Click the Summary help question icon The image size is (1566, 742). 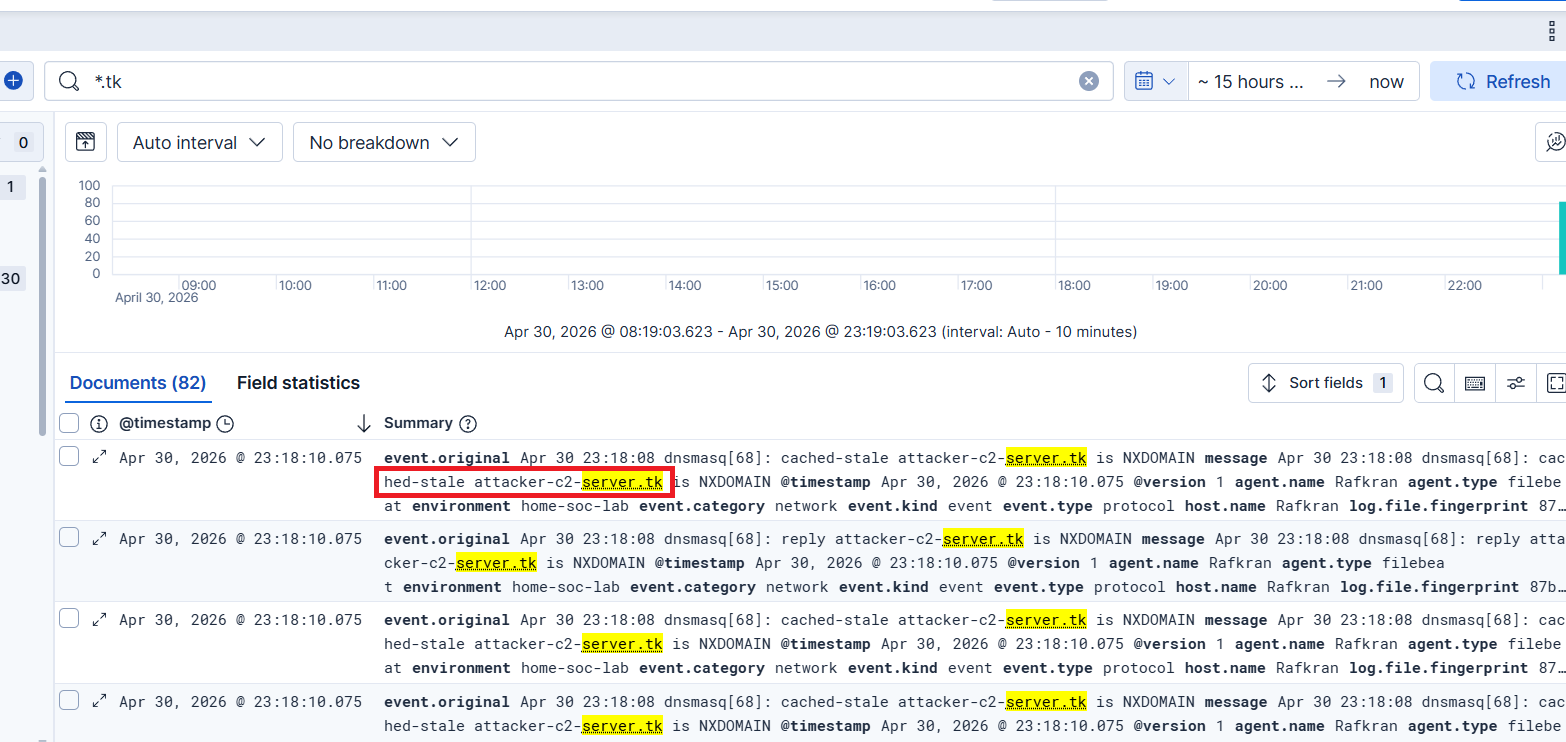[x=467, y=424]
